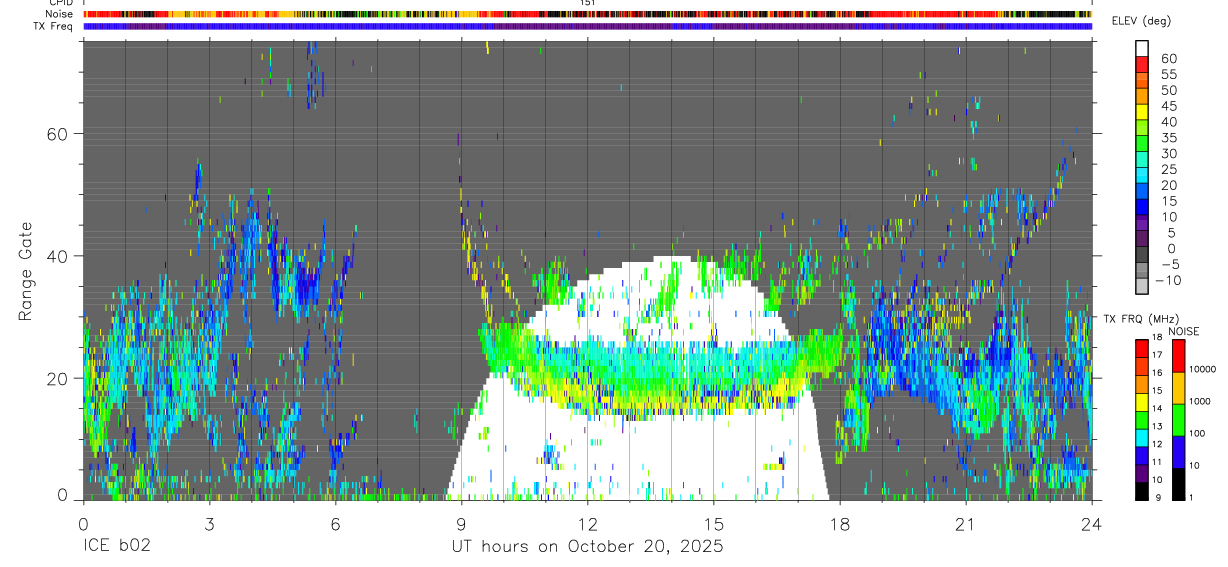The height and width of the screenshot is (567, 1228).
Task: Click the UT hours axis tick label 18
Action: 839,523
